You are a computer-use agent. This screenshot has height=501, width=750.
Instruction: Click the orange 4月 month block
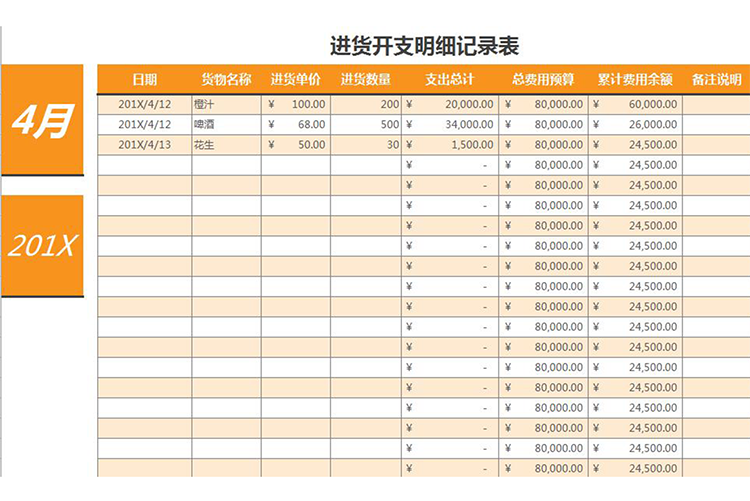tap(42, 120)
